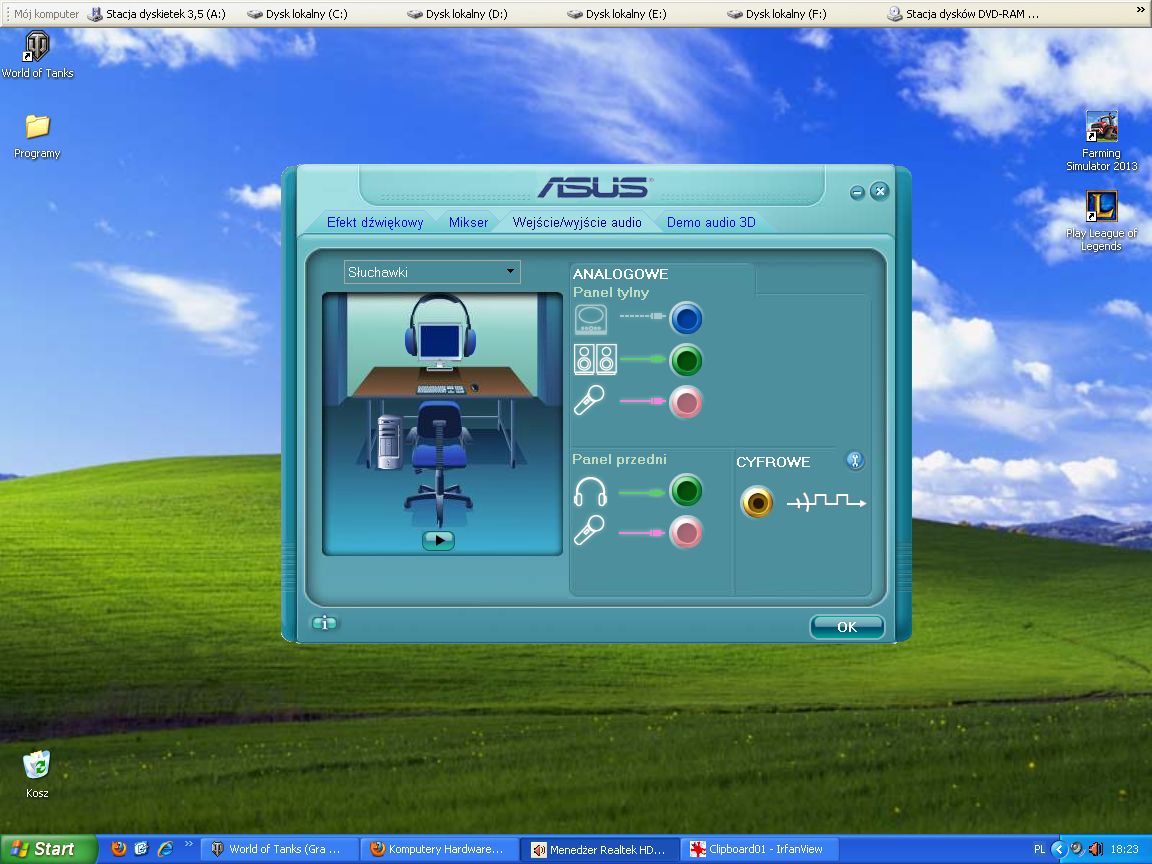
Task: Open Dysk lokalny (F:) from top toolbar
Action: tap(776, 13)
